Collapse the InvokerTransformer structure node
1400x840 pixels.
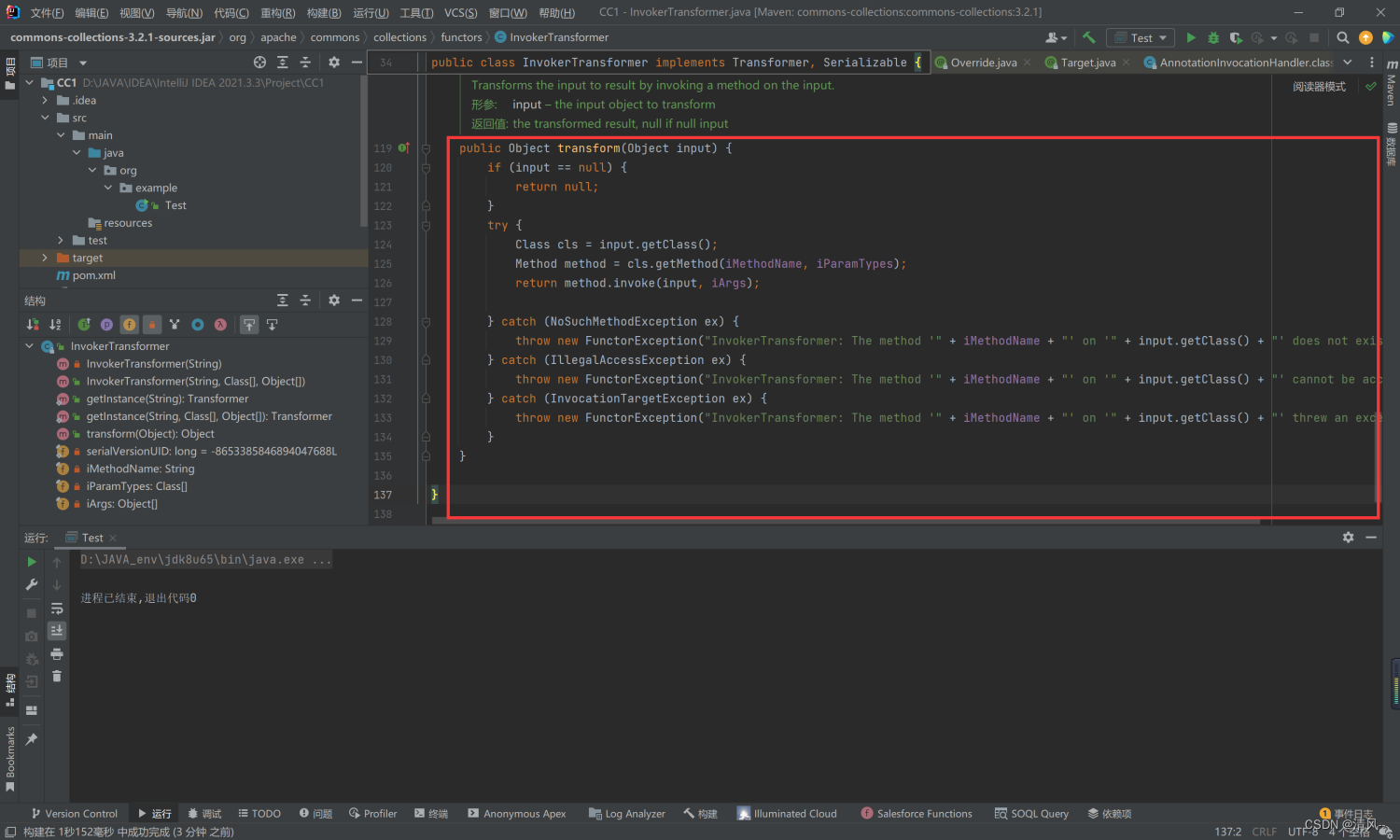coord(29,346)
